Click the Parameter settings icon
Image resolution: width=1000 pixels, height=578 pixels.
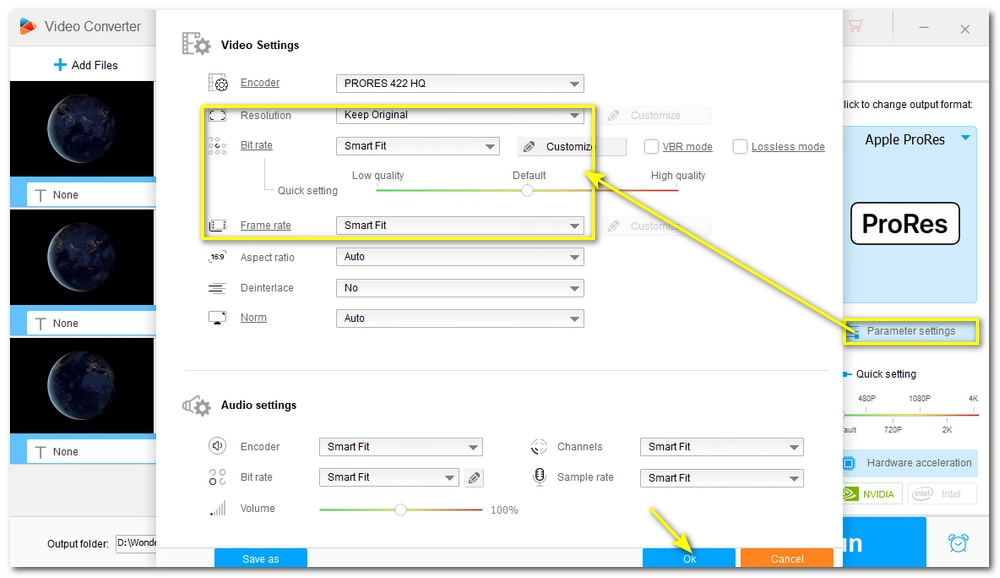(x=852, y=331)
